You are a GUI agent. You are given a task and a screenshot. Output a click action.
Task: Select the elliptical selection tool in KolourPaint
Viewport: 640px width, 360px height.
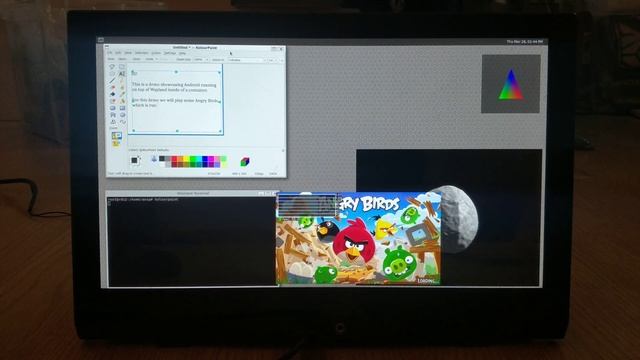(x=112, y=73)
